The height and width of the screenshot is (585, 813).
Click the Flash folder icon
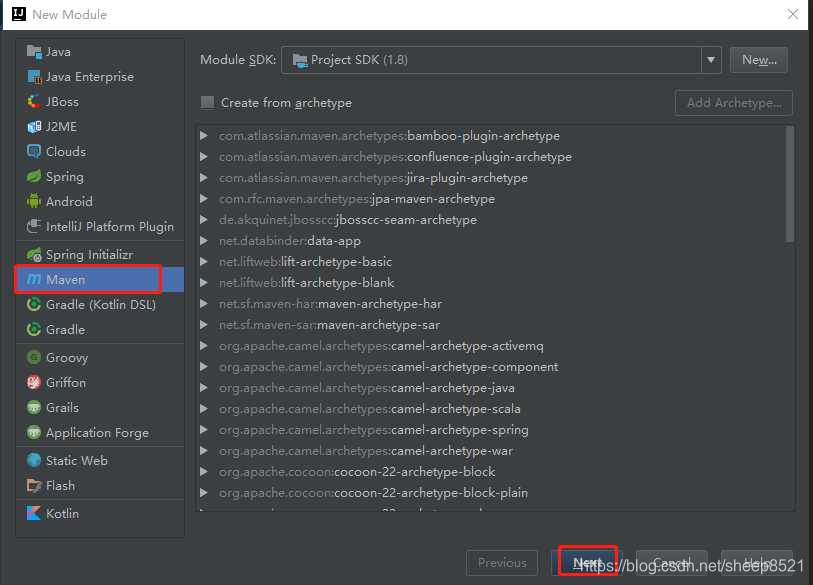point(34,486)
